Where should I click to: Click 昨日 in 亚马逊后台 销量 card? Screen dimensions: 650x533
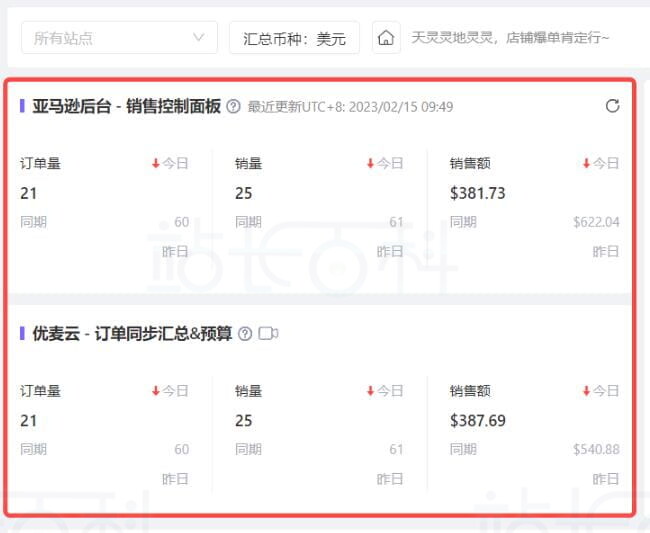pyautogui.click(x=390, y=251)
